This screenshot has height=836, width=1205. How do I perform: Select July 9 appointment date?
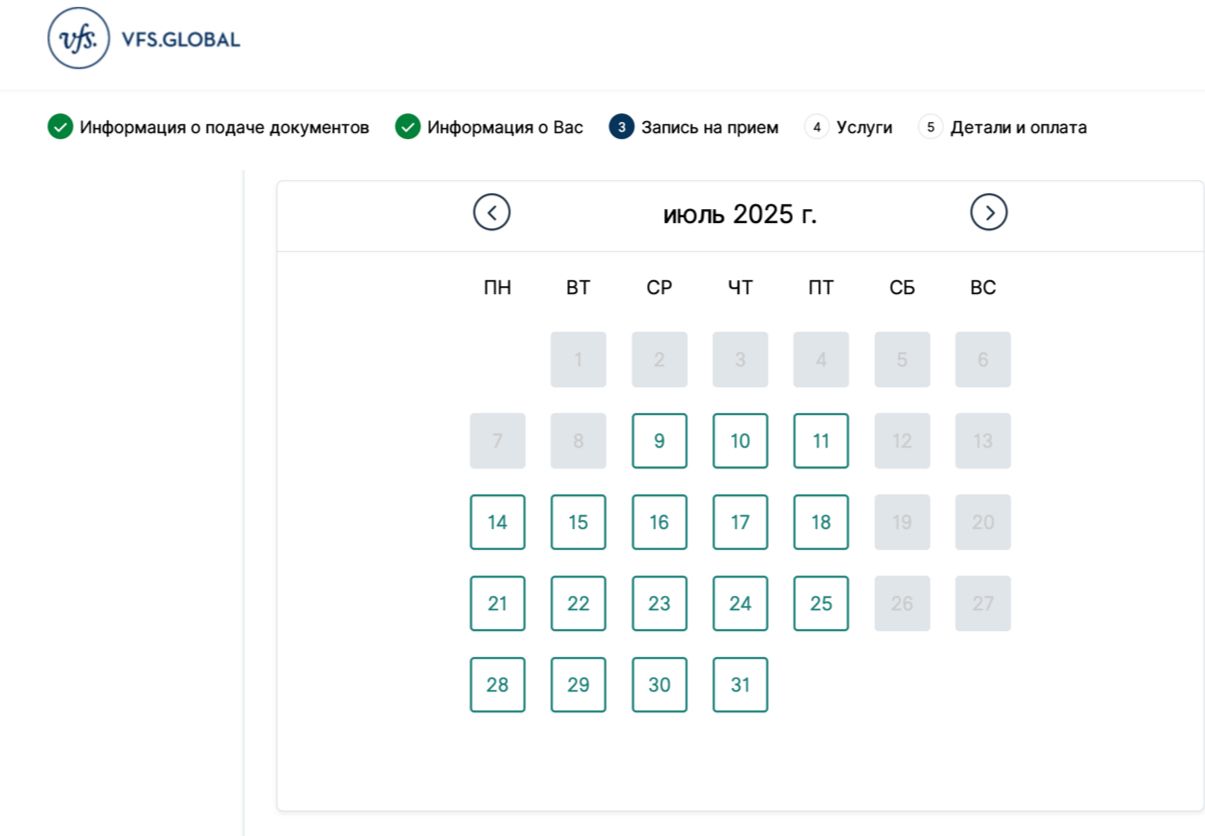(659, 441)
